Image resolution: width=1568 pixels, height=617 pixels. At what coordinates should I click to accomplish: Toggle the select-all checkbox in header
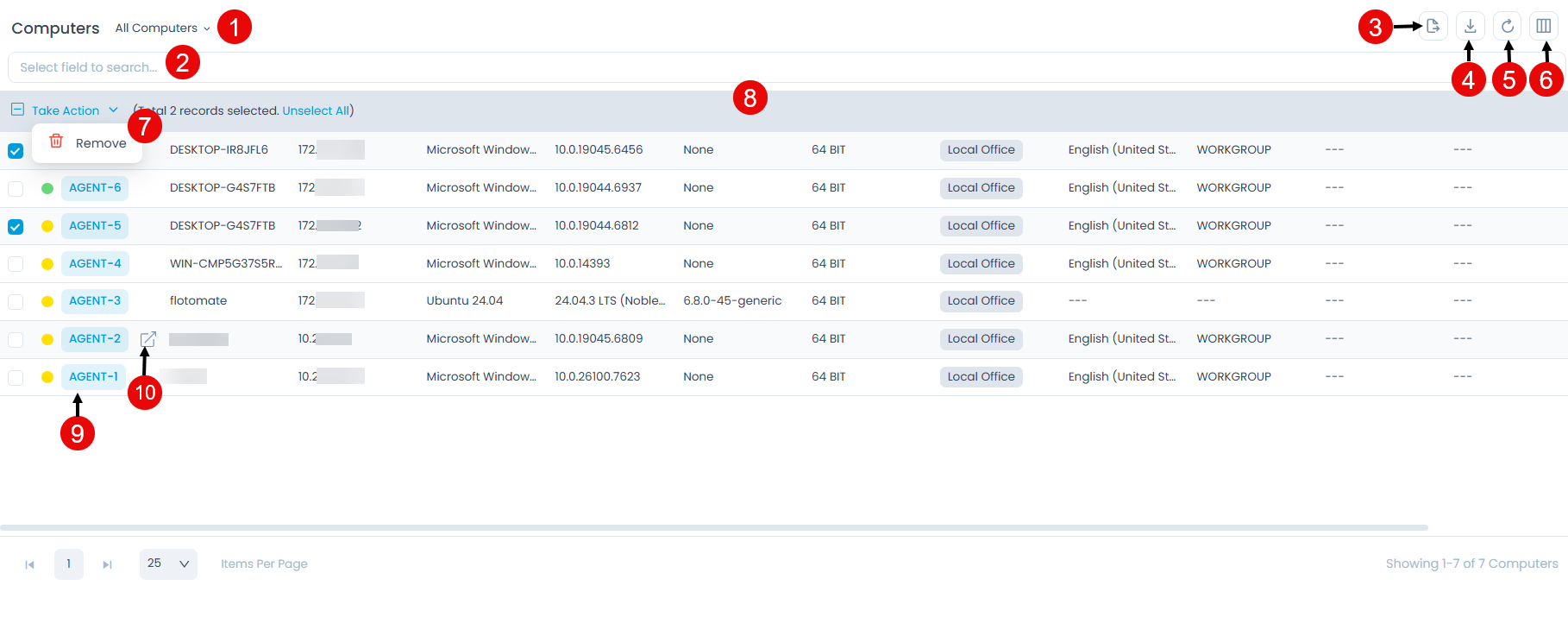17,110
